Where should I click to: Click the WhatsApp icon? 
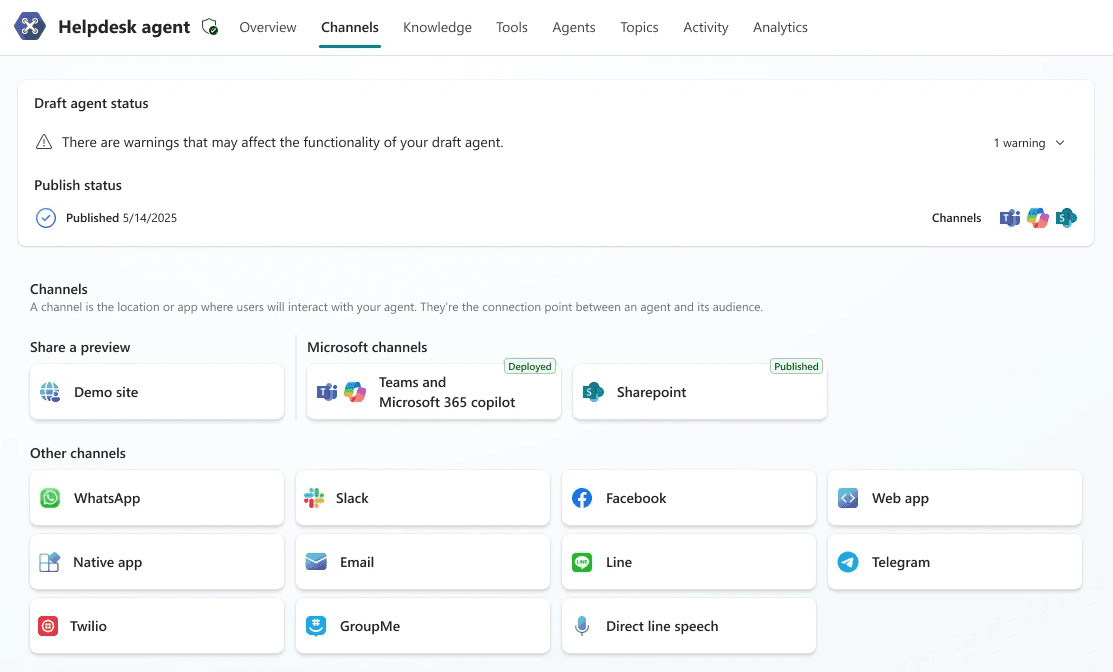pos(50,498)
